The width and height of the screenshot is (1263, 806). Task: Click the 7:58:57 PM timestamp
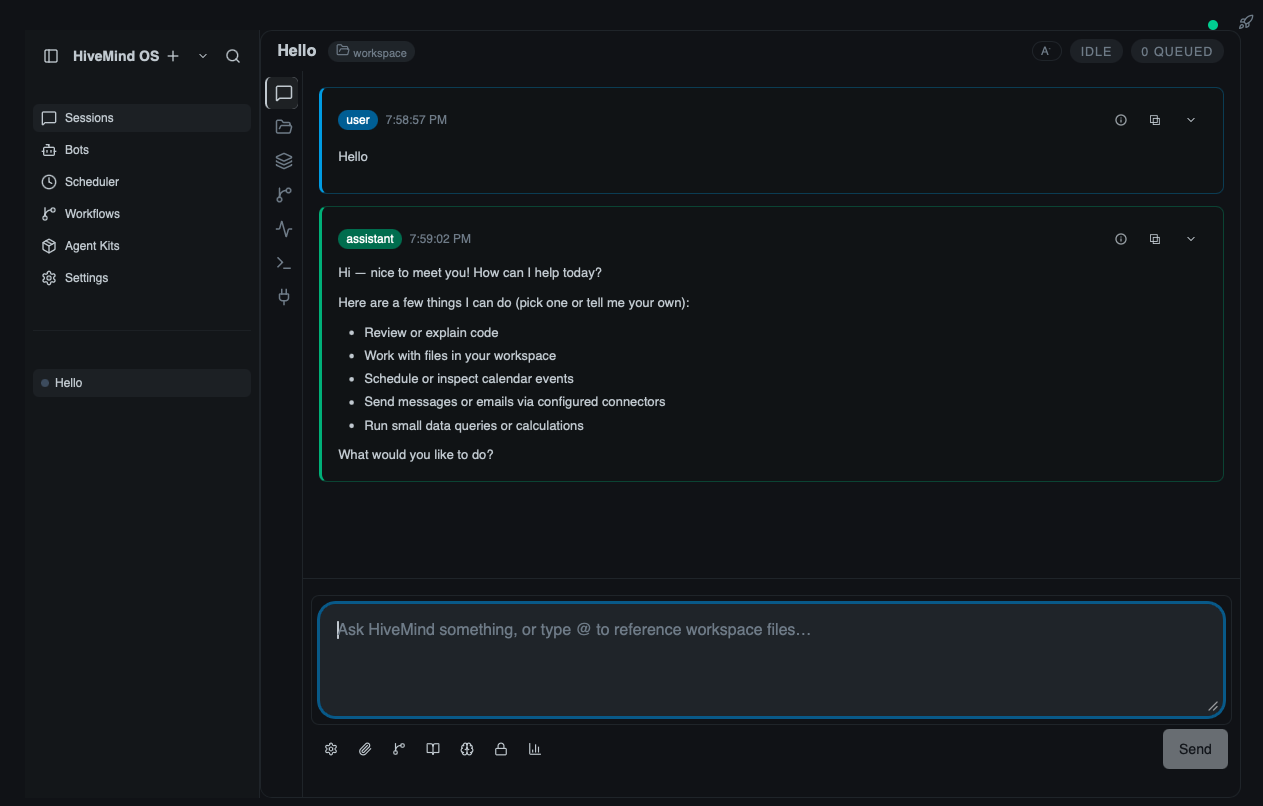click(416, 120)
